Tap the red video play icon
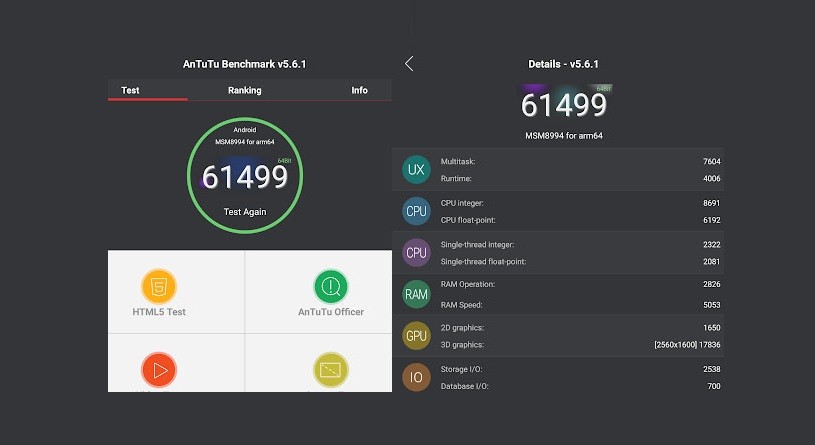815x445 pixels. click(159, 370)
